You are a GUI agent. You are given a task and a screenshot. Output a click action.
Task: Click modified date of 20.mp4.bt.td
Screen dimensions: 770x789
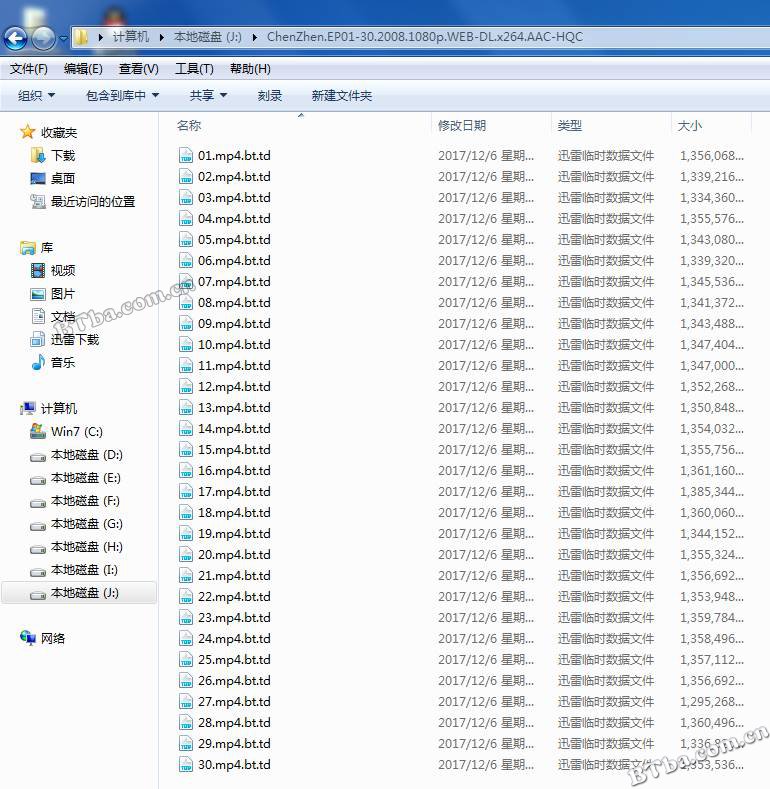[x=486, y=555]
